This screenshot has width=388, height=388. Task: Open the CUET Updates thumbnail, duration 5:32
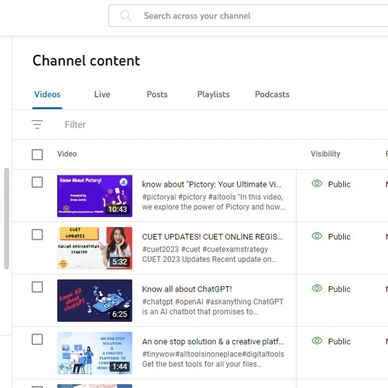(x=95, y=248)
